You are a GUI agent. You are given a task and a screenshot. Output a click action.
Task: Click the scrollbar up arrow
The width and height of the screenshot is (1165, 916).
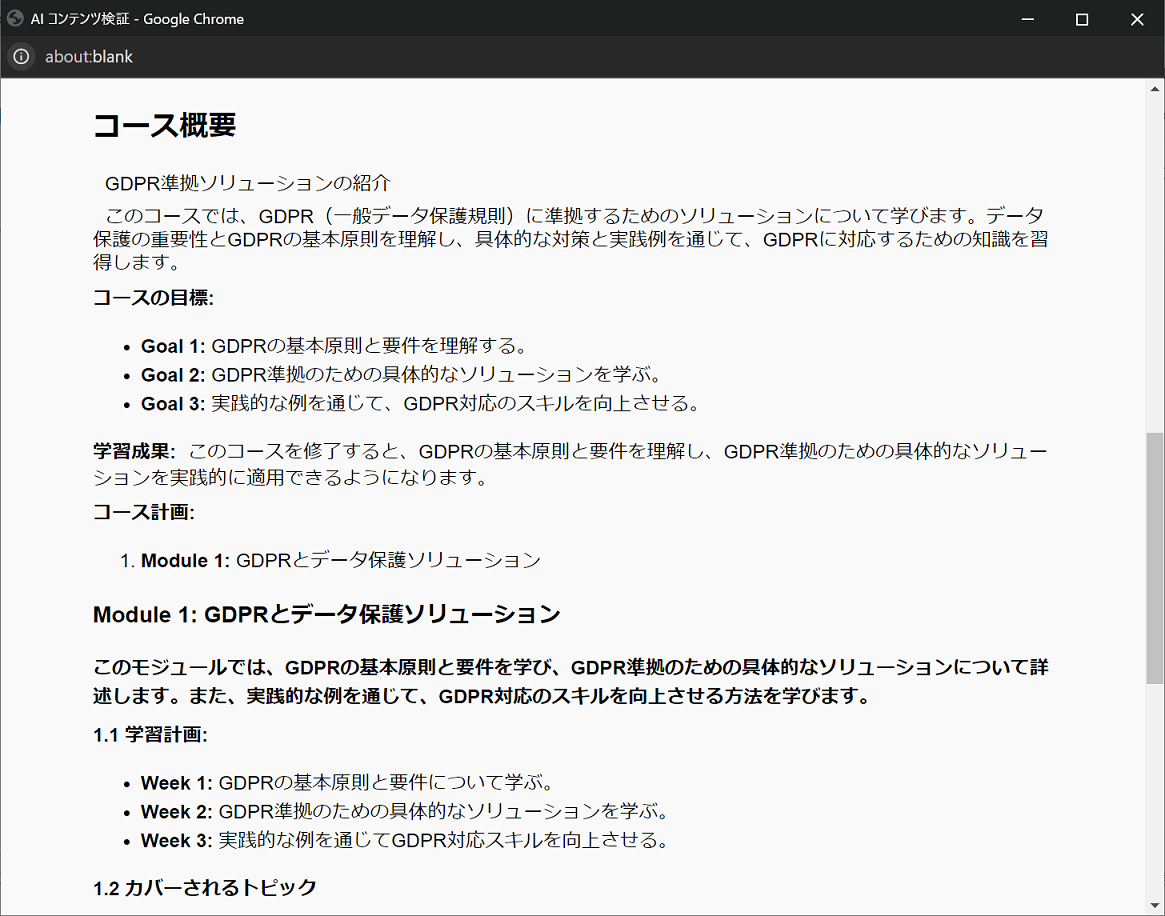(x=1155, y=89)
